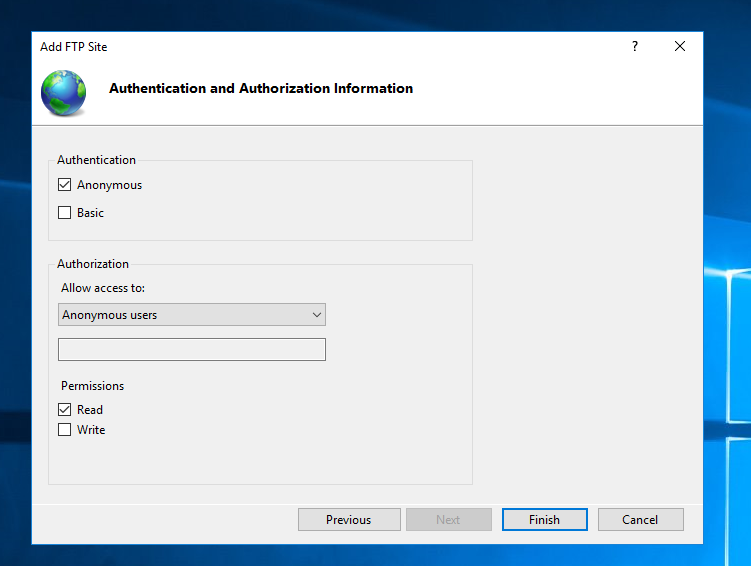The image size is (751, 566).
Task: Cancel the Add FTP Site wizard
Action: click(640, 520)
